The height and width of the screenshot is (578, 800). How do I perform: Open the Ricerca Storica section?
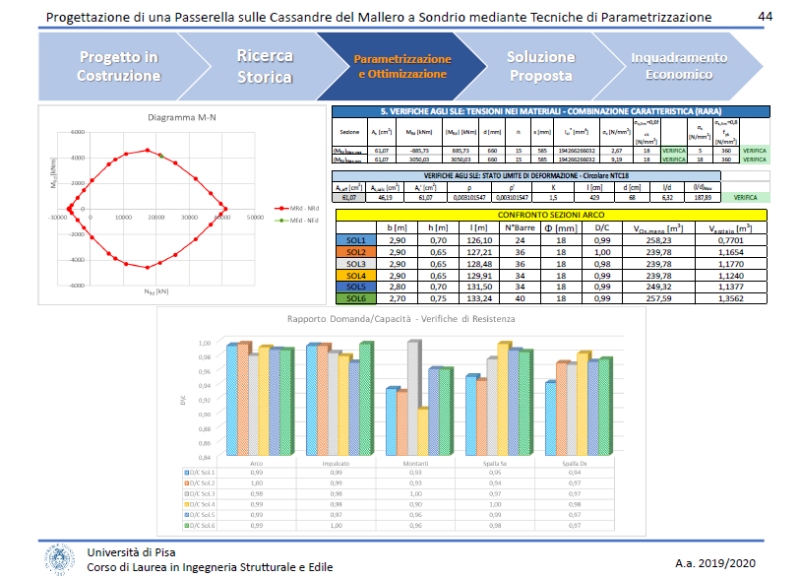coord(264,66)
